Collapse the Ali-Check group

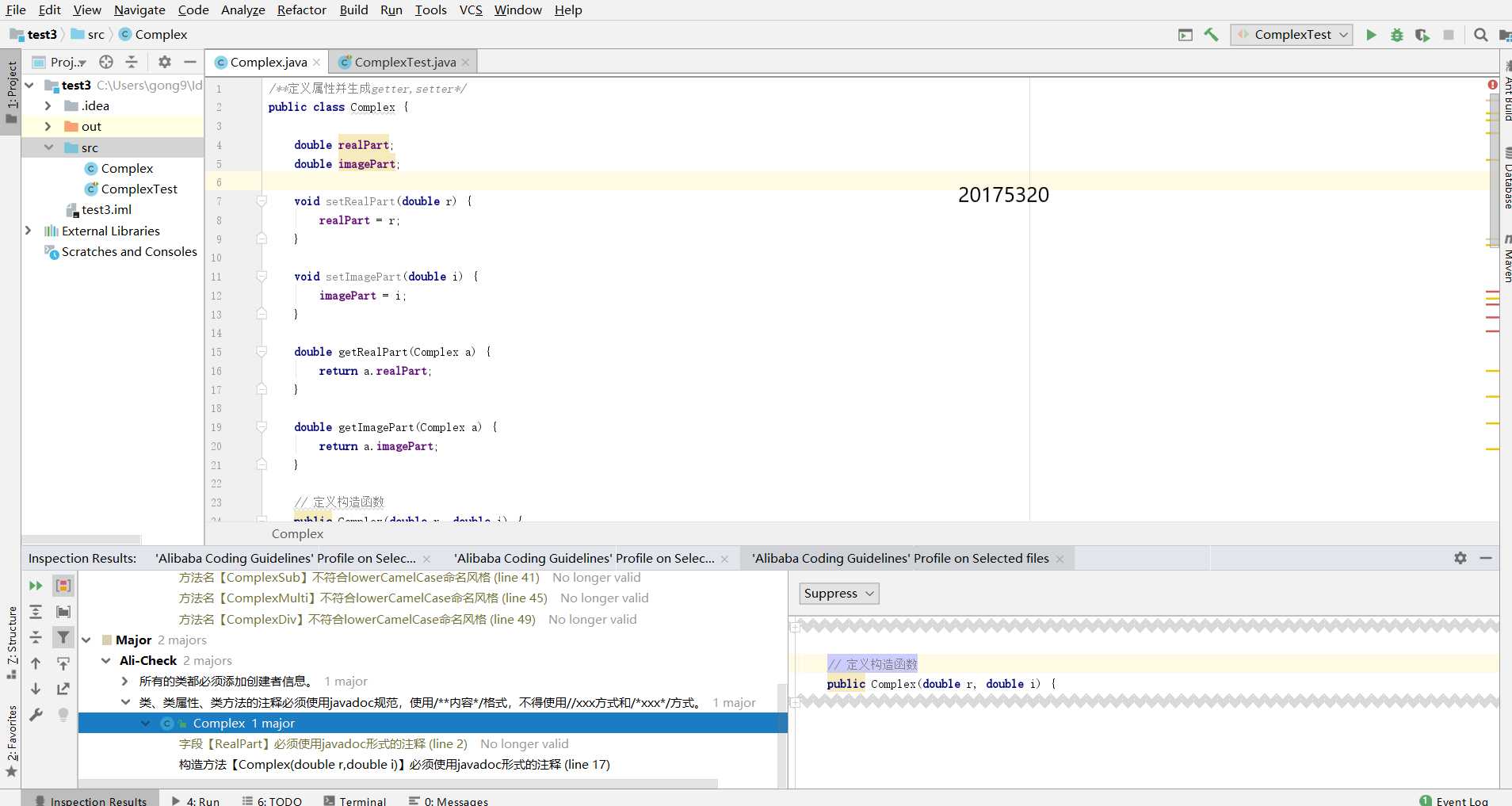point(106,661)
